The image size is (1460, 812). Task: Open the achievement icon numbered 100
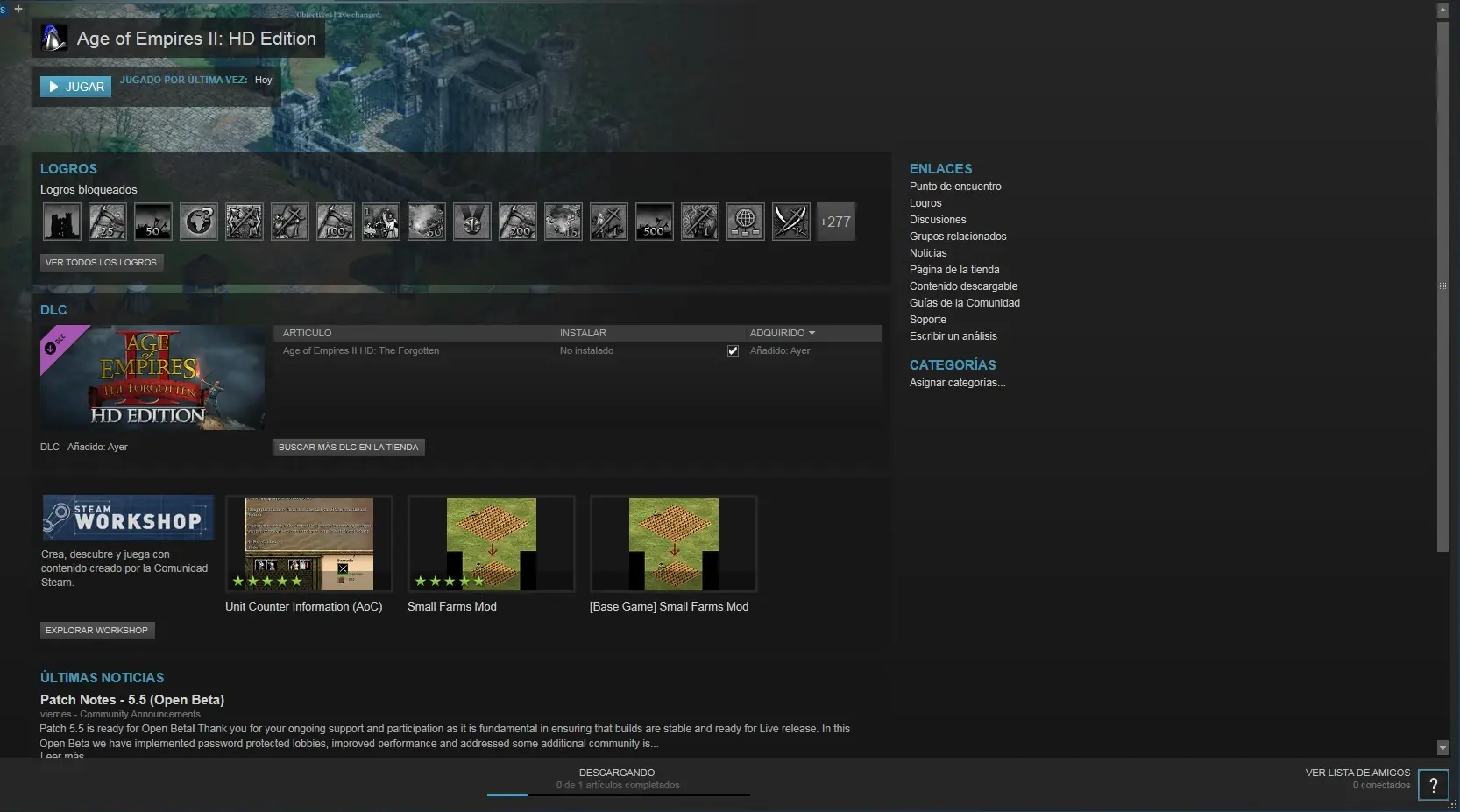click(336, 222)
